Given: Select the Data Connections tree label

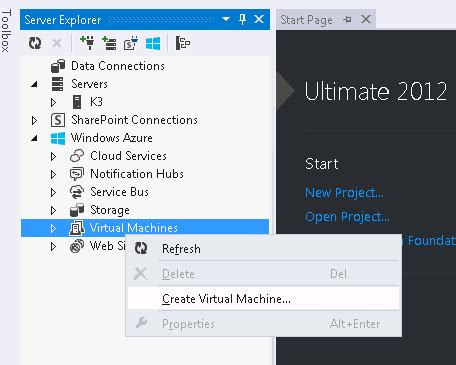Looking at the screenshot, I should coord(118,66).
